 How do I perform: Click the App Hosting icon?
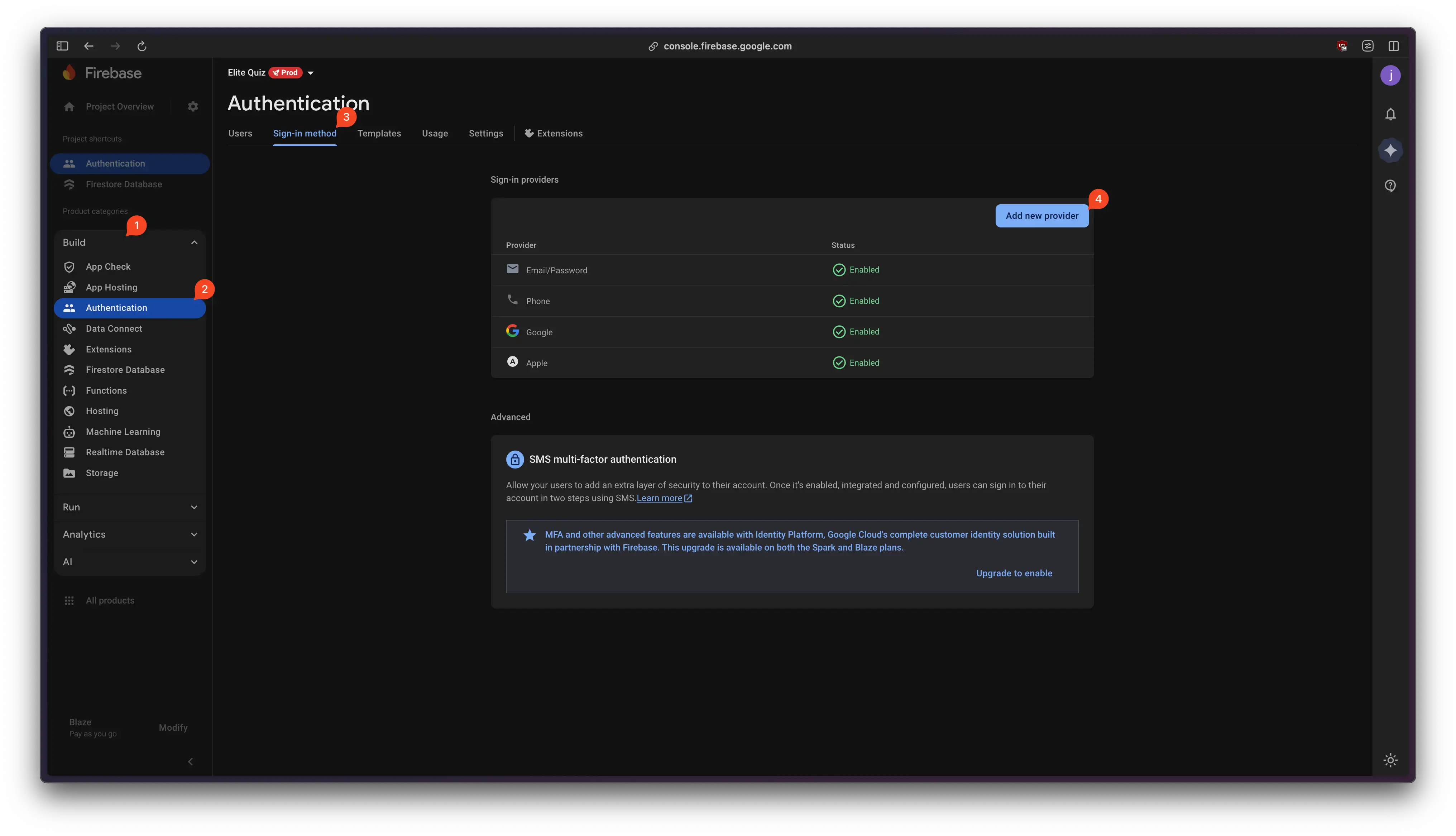click(x=70, y=287)
